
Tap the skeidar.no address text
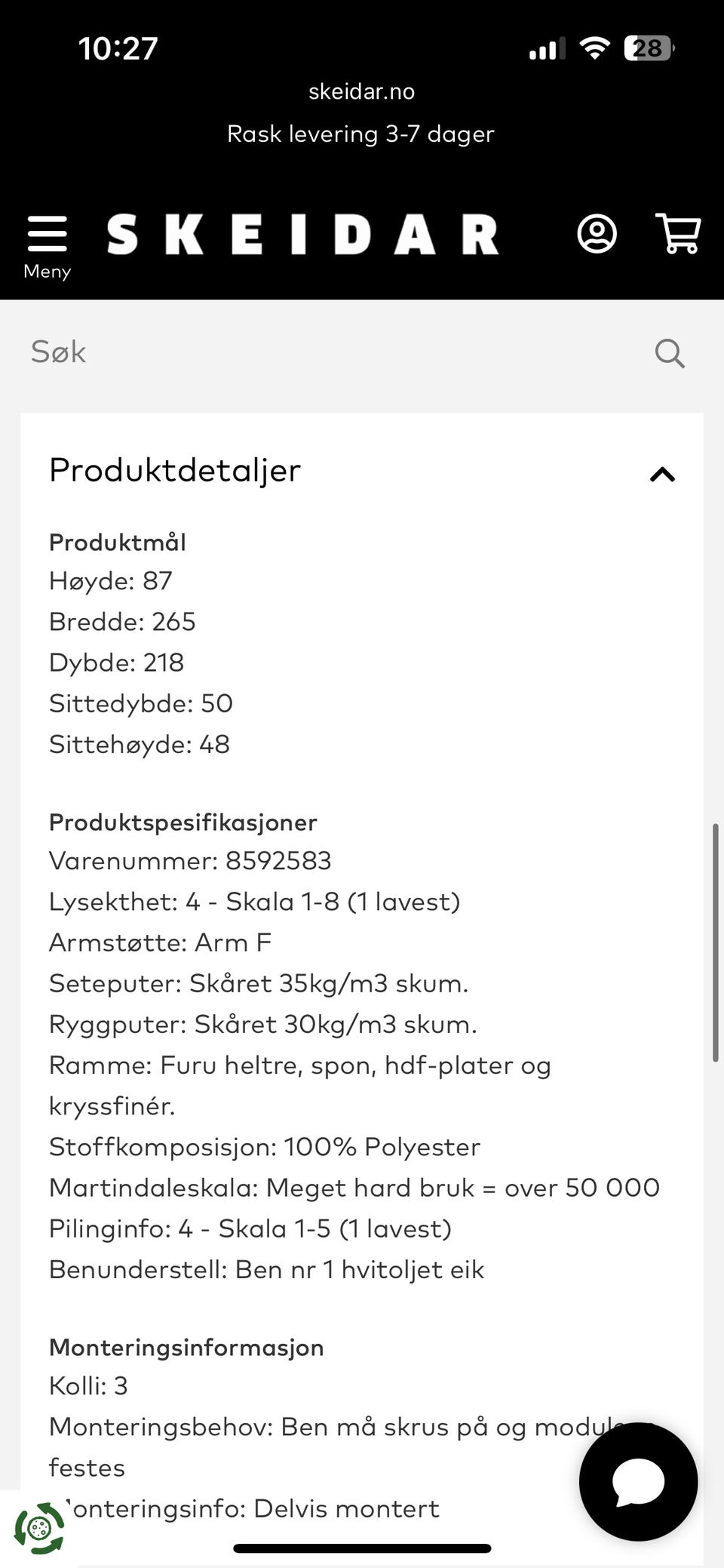tap(361, 91)
